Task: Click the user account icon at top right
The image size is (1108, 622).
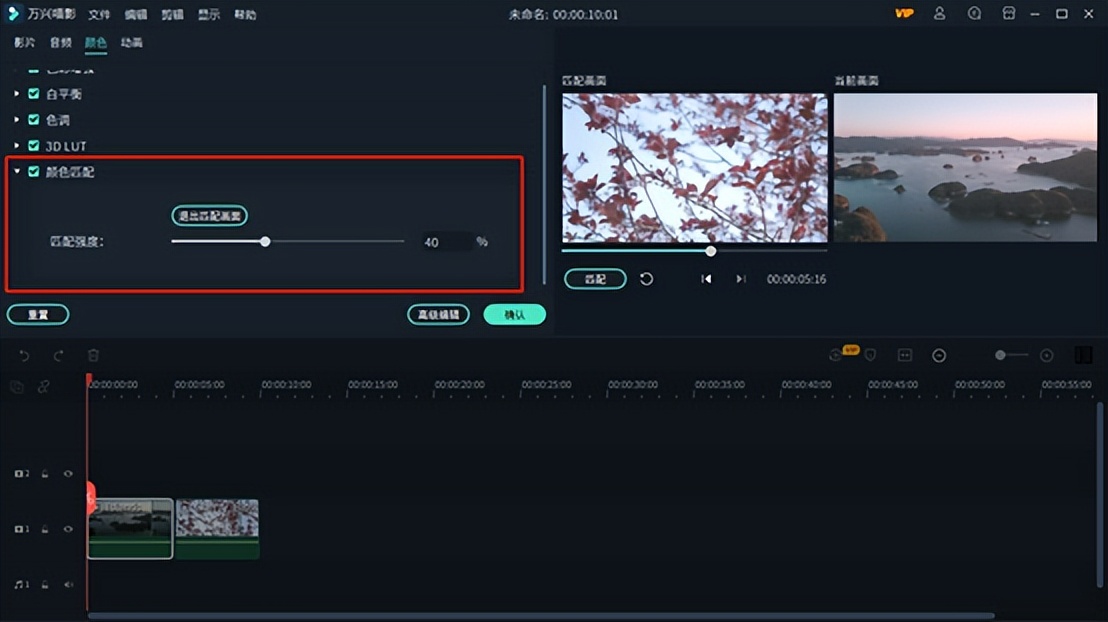Action: click(938, 14)
